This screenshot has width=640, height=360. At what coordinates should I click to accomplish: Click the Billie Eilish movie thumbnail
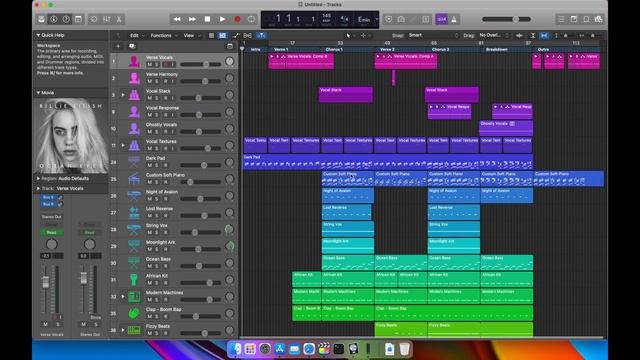click(x=71, y=136)
